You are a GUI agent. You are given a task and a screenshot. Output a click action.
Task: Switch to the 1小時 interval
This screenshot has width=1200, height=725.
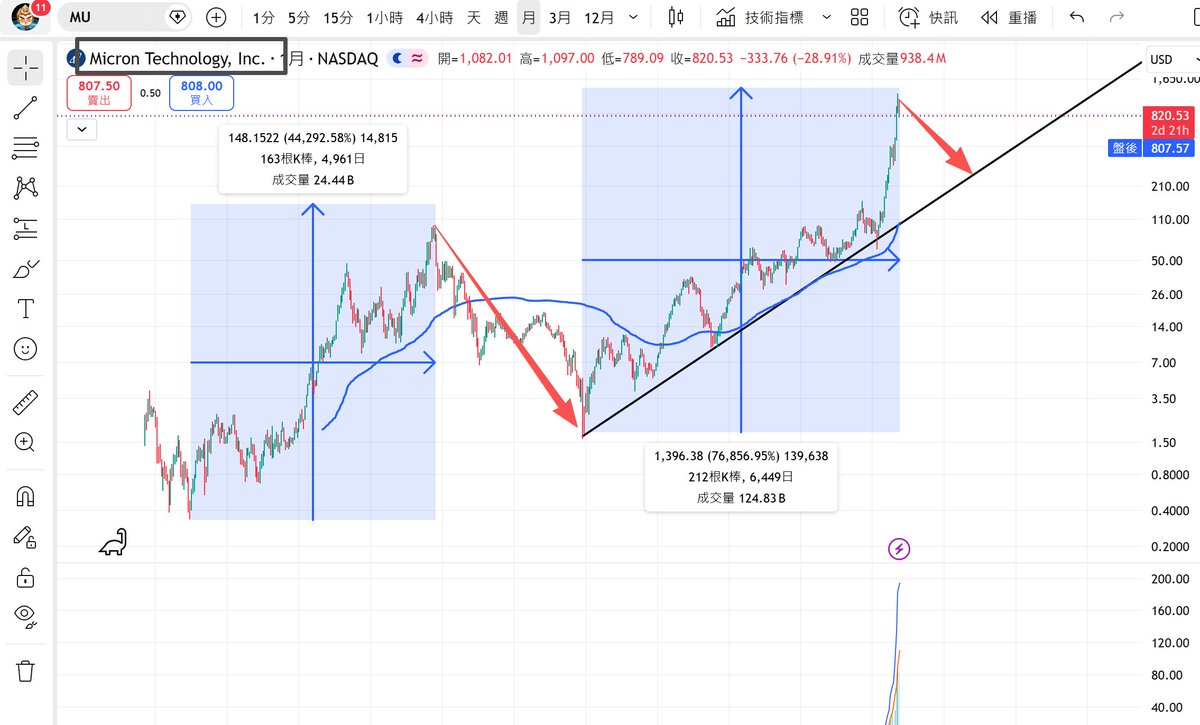pos(385,17)
